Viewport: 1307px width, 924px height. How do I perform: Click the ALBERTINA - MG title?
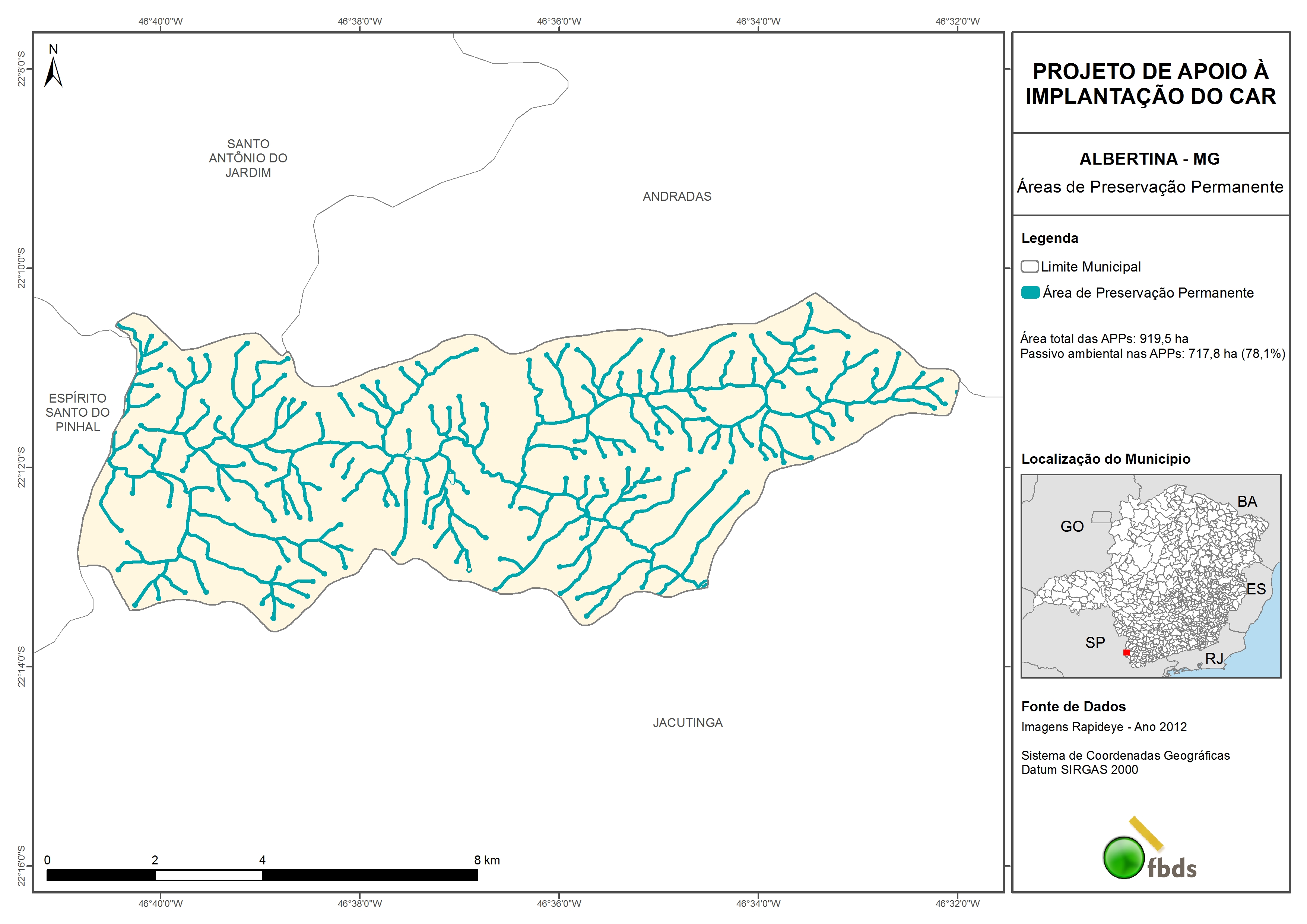(1149, 159)
